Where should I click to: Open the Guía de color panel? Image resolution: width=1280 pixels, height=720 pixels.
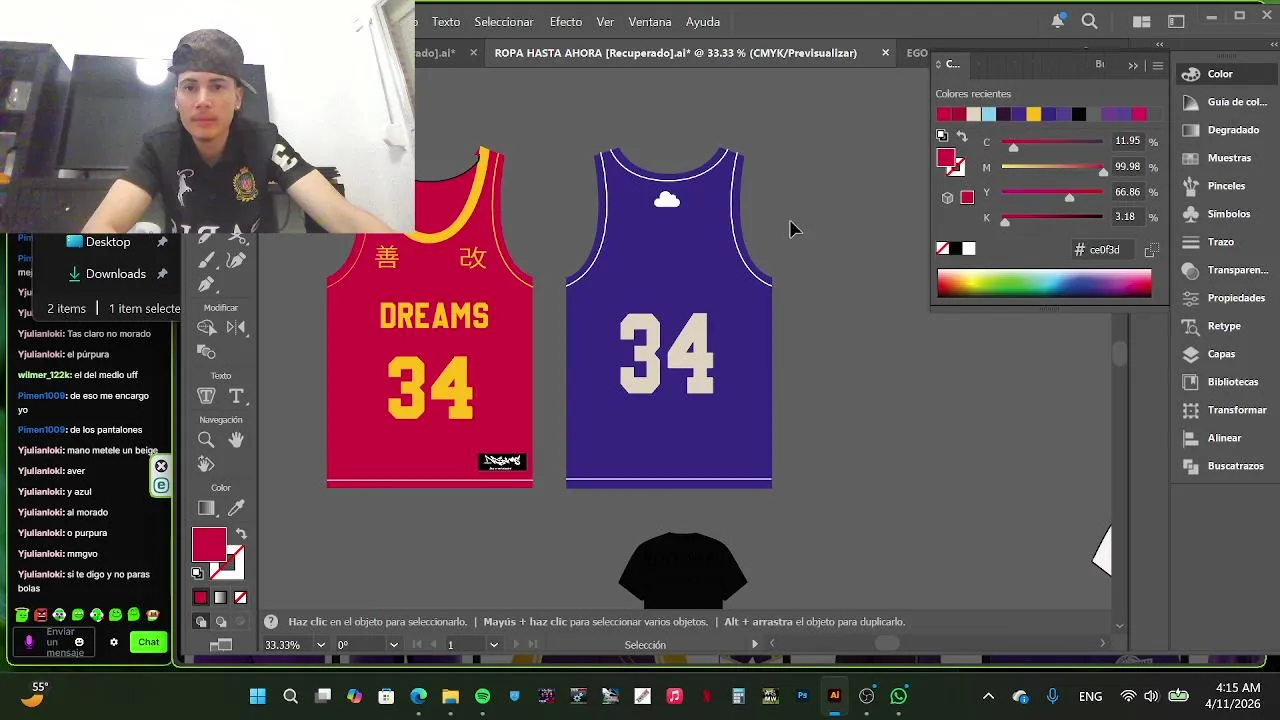1224,102
